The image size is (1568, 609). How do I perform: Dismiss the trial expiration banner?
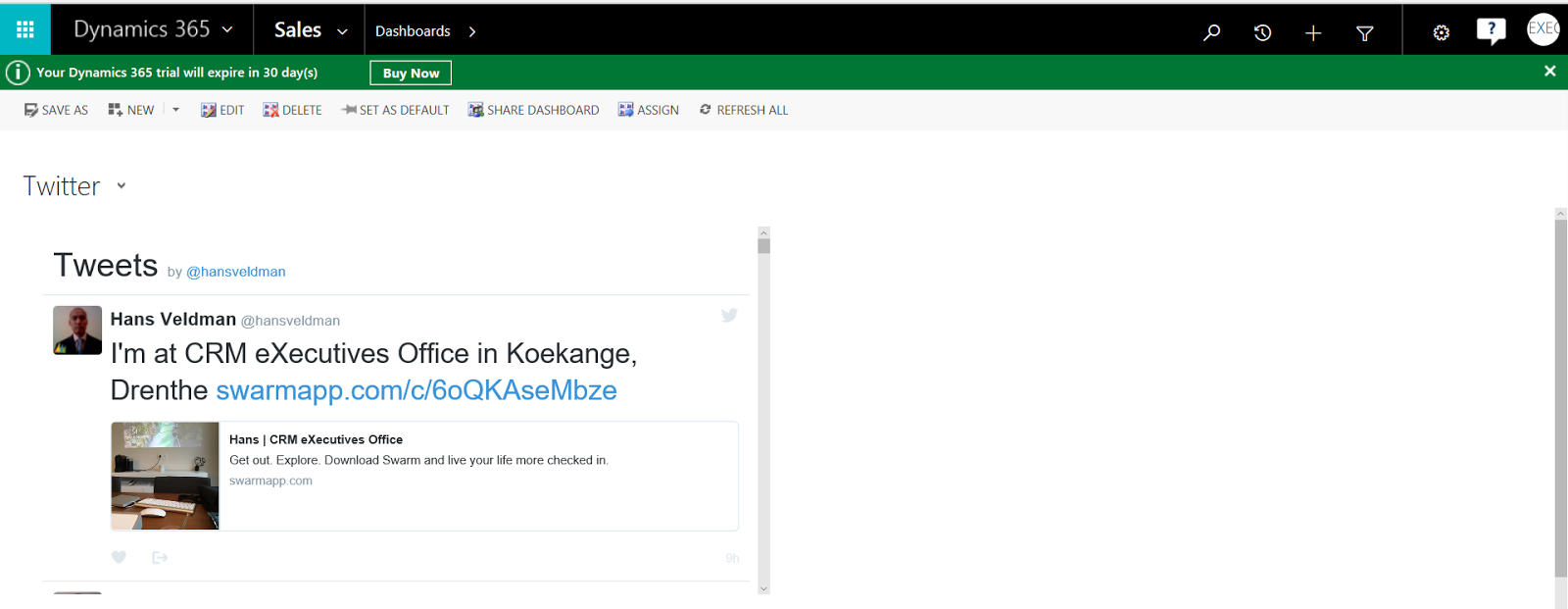(x=1550, y=71)
